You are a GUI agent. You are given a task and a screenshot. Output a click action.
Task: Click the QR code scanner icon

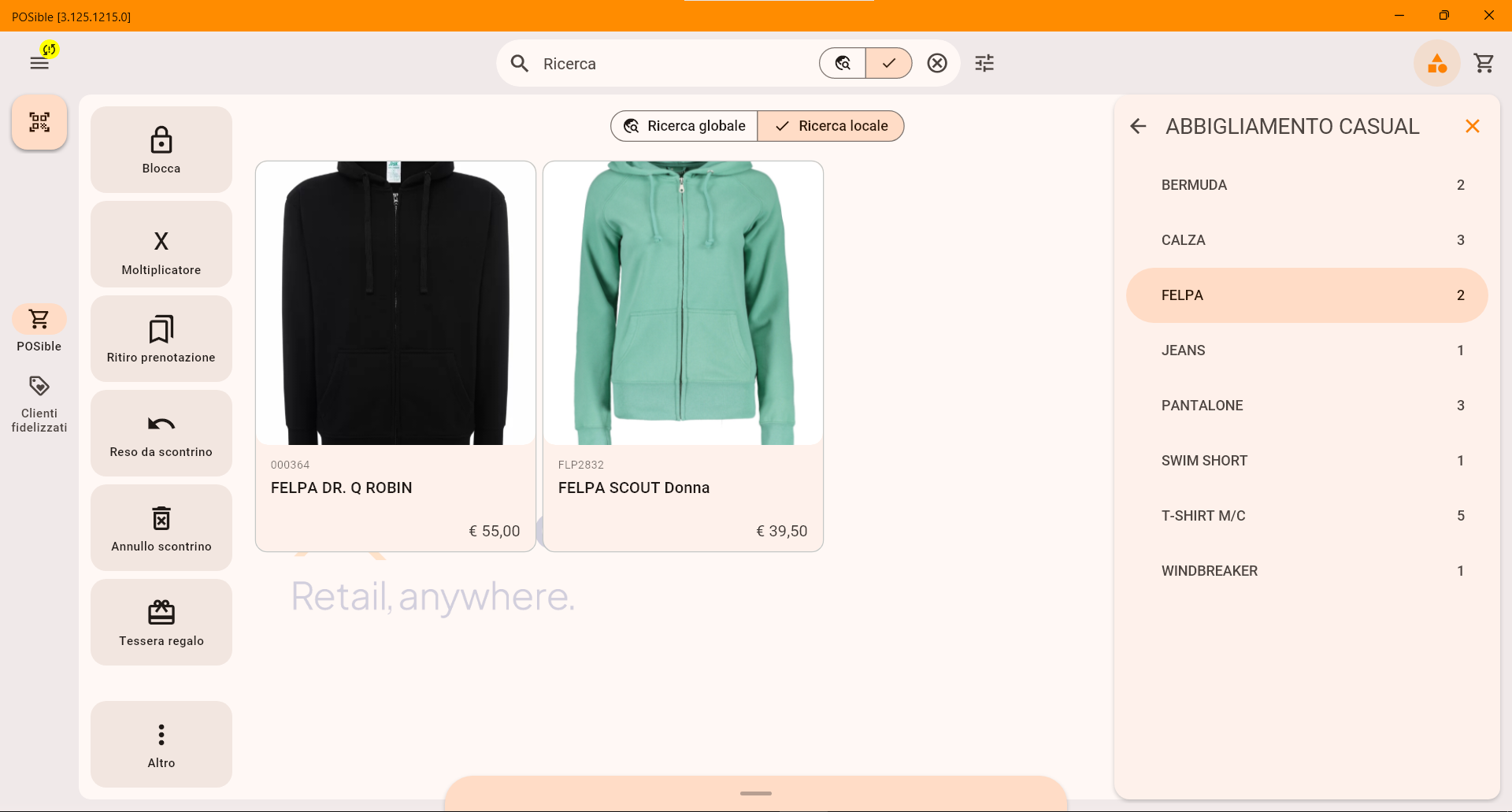(x=39, y=122)
